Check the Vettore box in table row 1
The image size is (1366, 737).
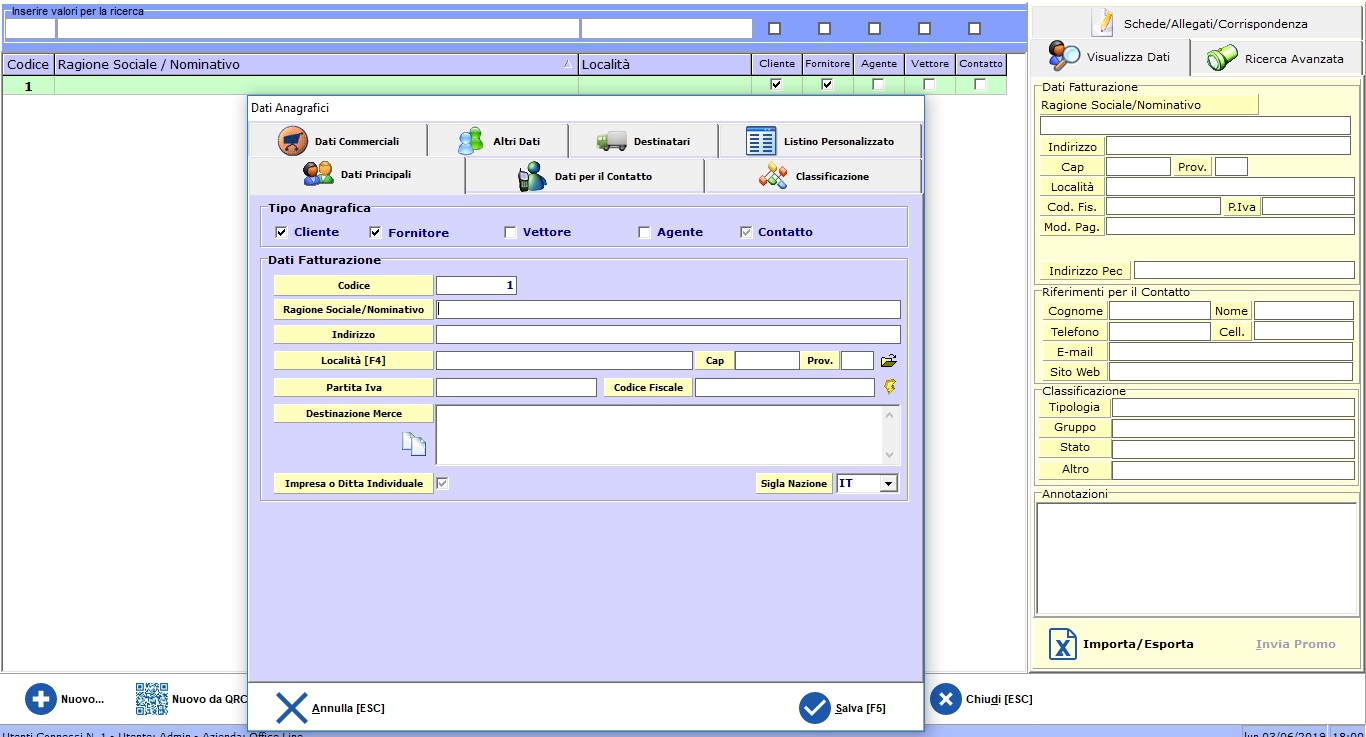[929, 85]
